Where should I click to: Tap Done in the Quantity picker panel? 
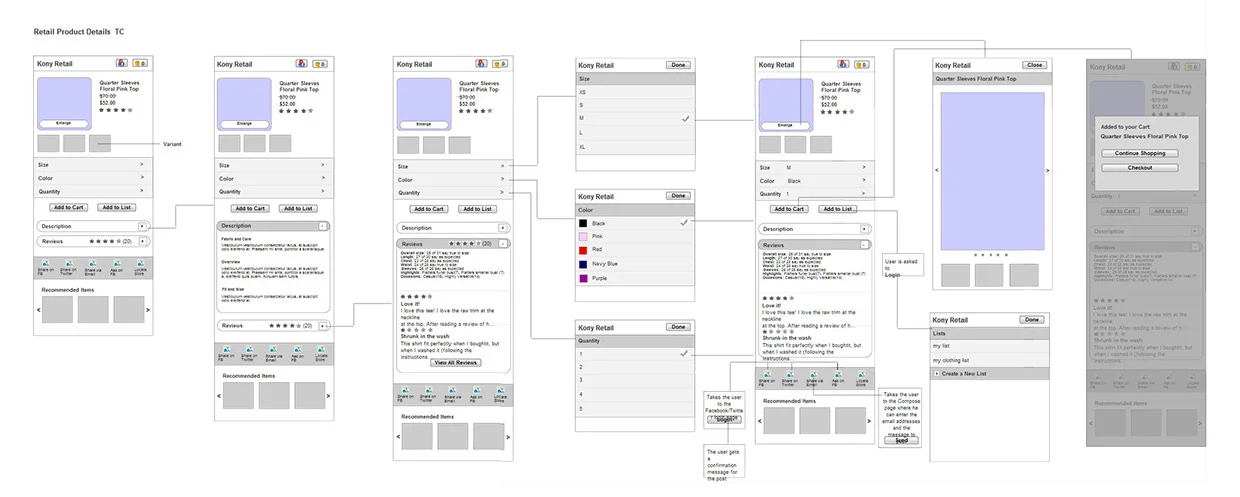(678, 327)
